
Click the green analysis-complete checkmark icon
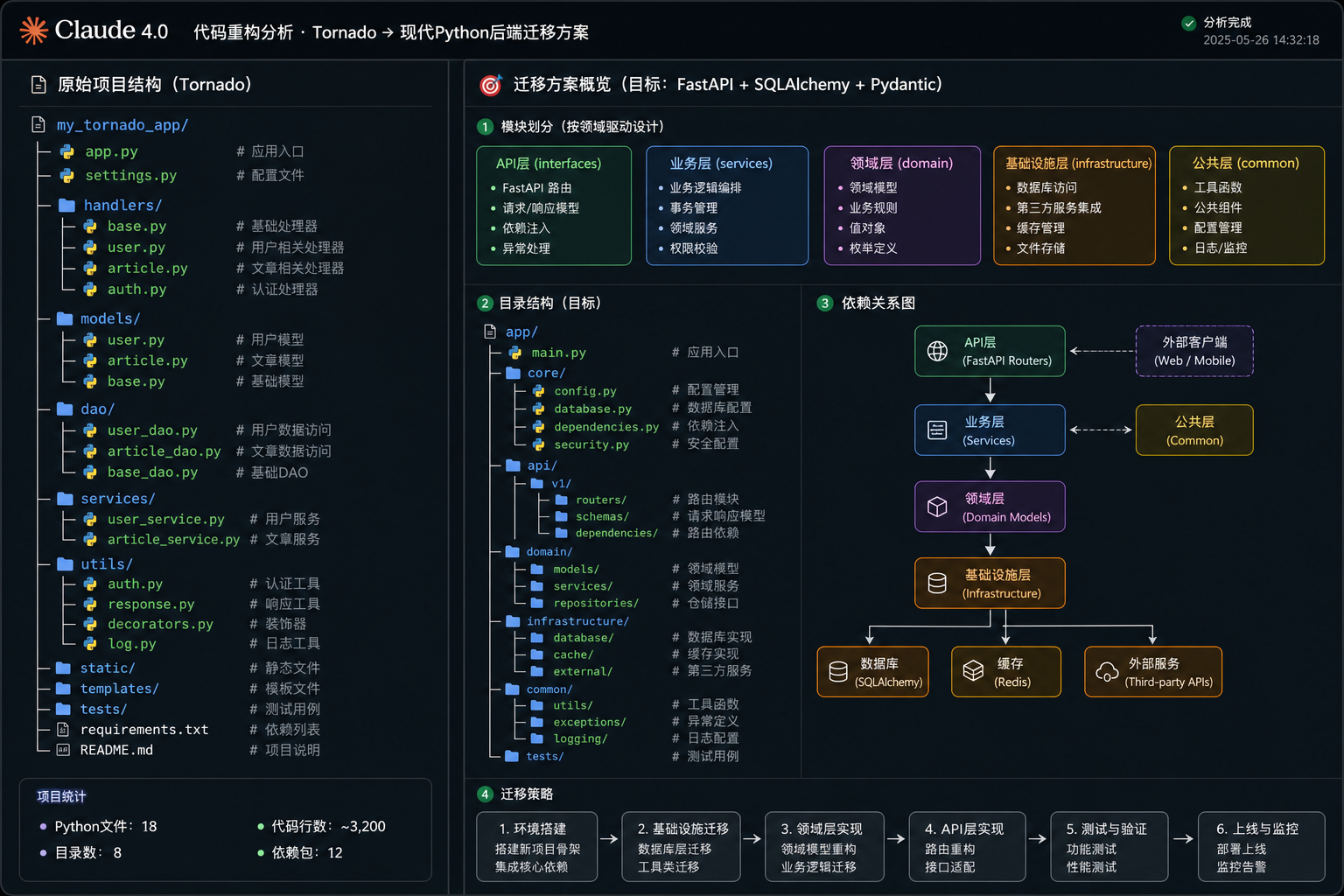pyautogui.click(x=1188, y=24)
